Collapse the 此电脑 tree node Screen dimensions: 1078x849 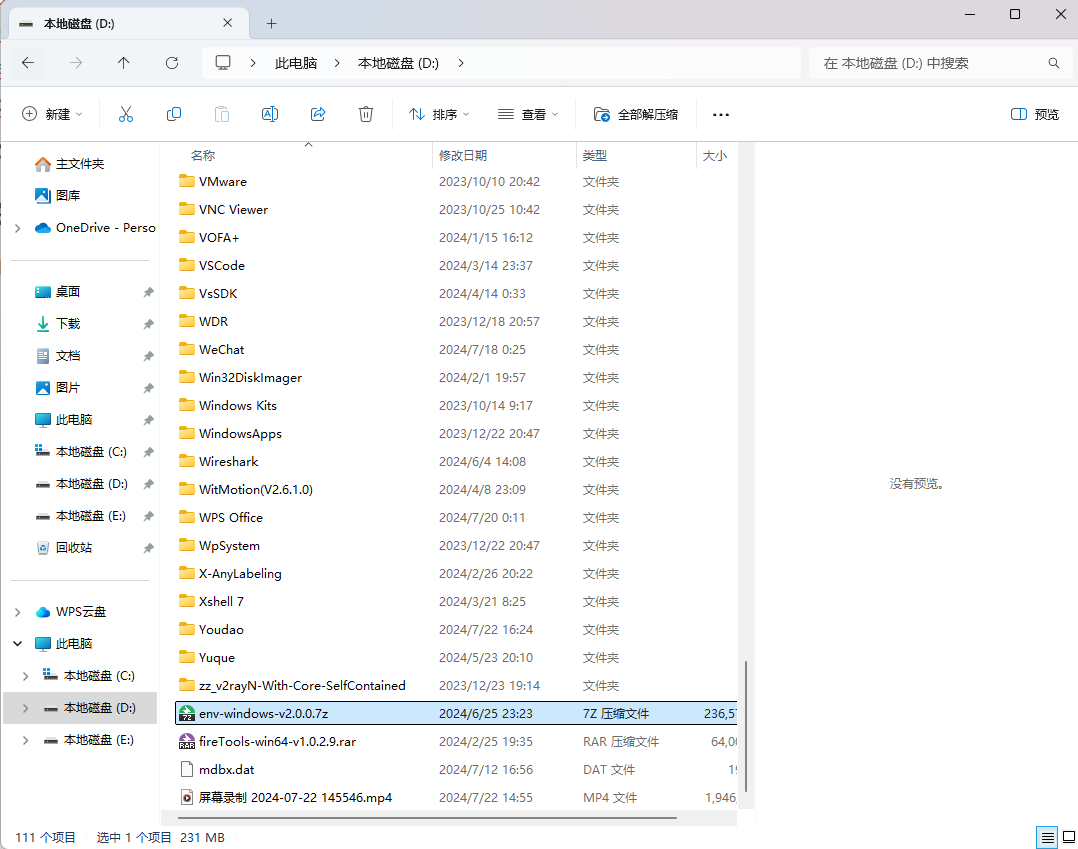pos(18,644)
